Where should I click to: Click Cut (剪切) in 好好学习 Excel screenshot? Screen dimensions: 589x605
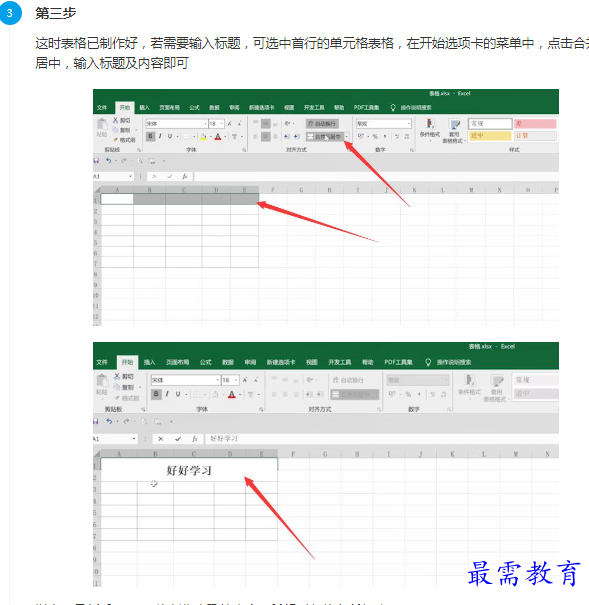click(x=124, y=376)
